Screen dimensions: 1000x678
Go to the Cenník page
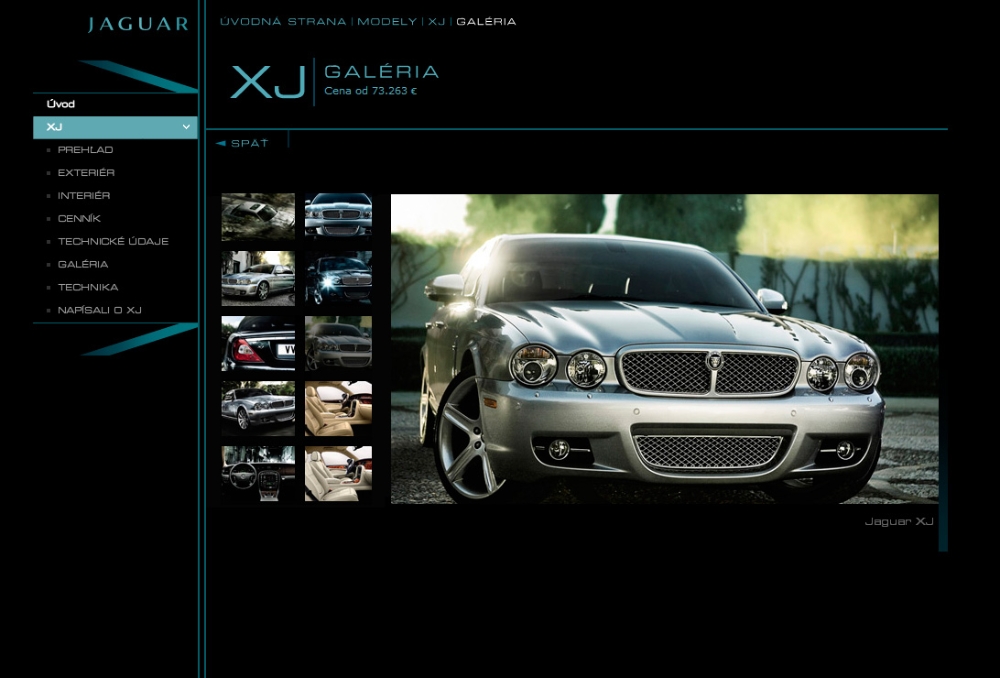click(79, 219)
